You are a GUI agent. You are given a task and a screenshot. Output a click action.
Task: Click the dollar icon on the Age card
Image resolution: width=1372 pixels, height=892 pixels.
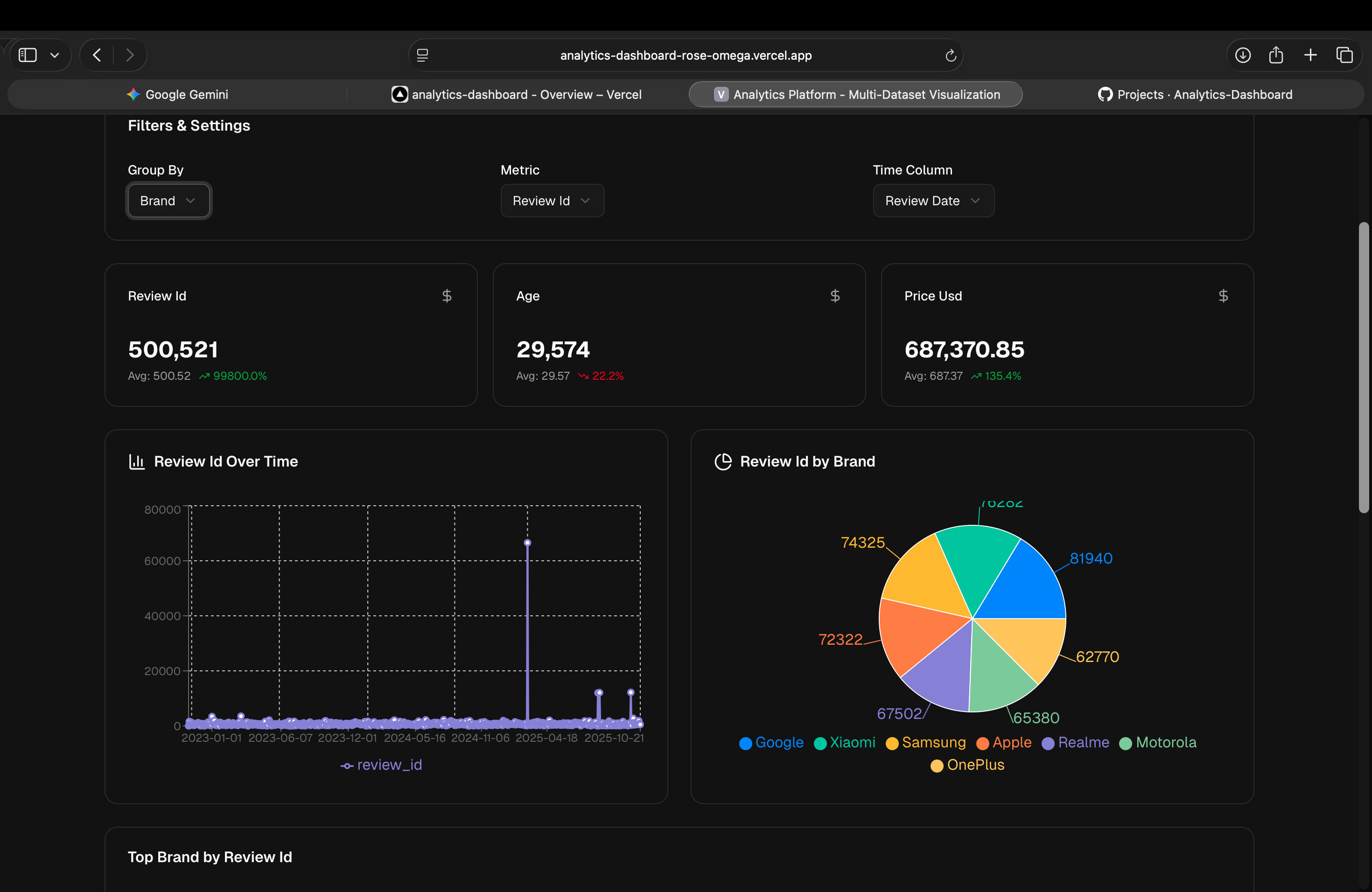(x=835, y=296)
